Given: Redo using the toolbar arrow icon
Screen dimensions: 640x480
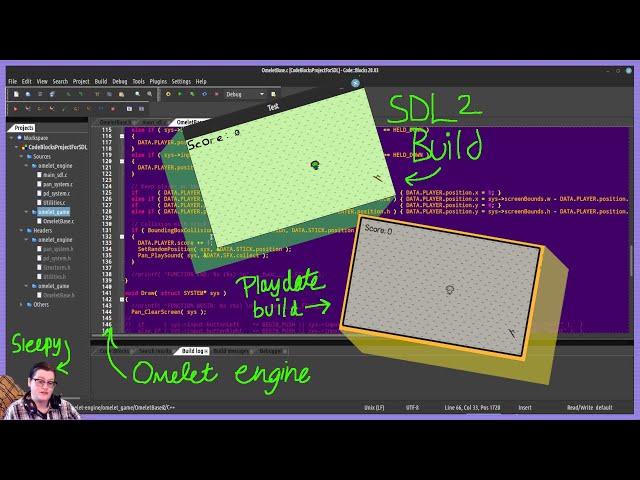Looking at the screenshot, I should tap(81, 94).
